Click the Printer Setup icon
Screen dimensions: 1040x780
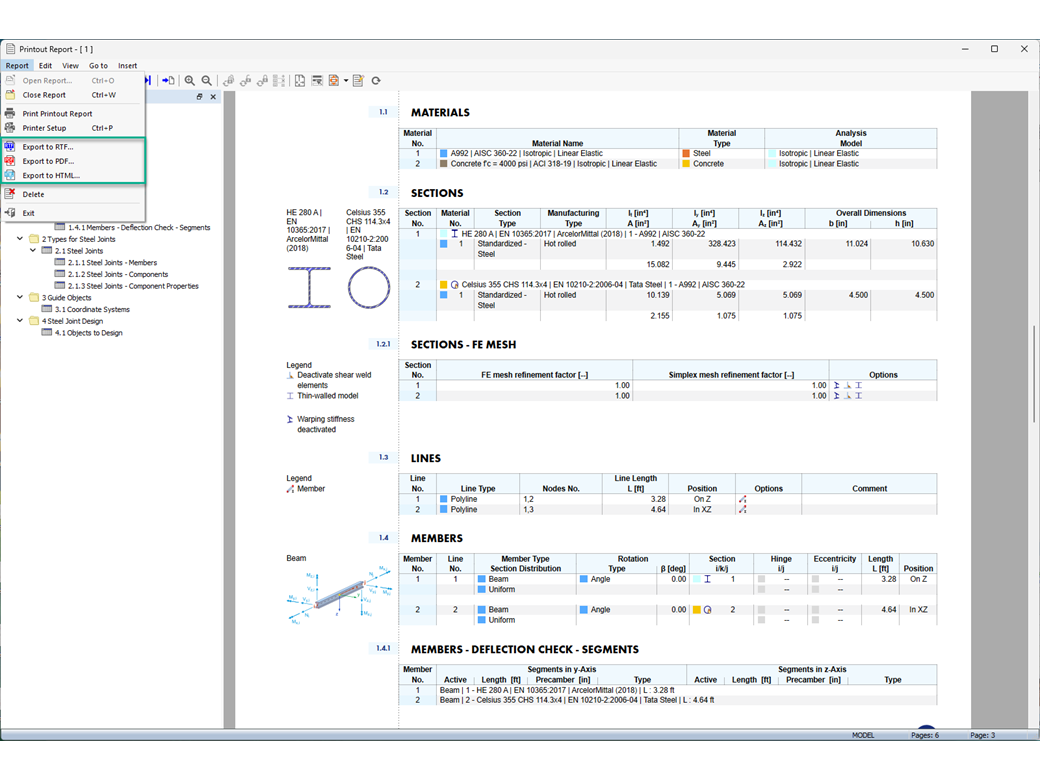[x=10, y=128]
